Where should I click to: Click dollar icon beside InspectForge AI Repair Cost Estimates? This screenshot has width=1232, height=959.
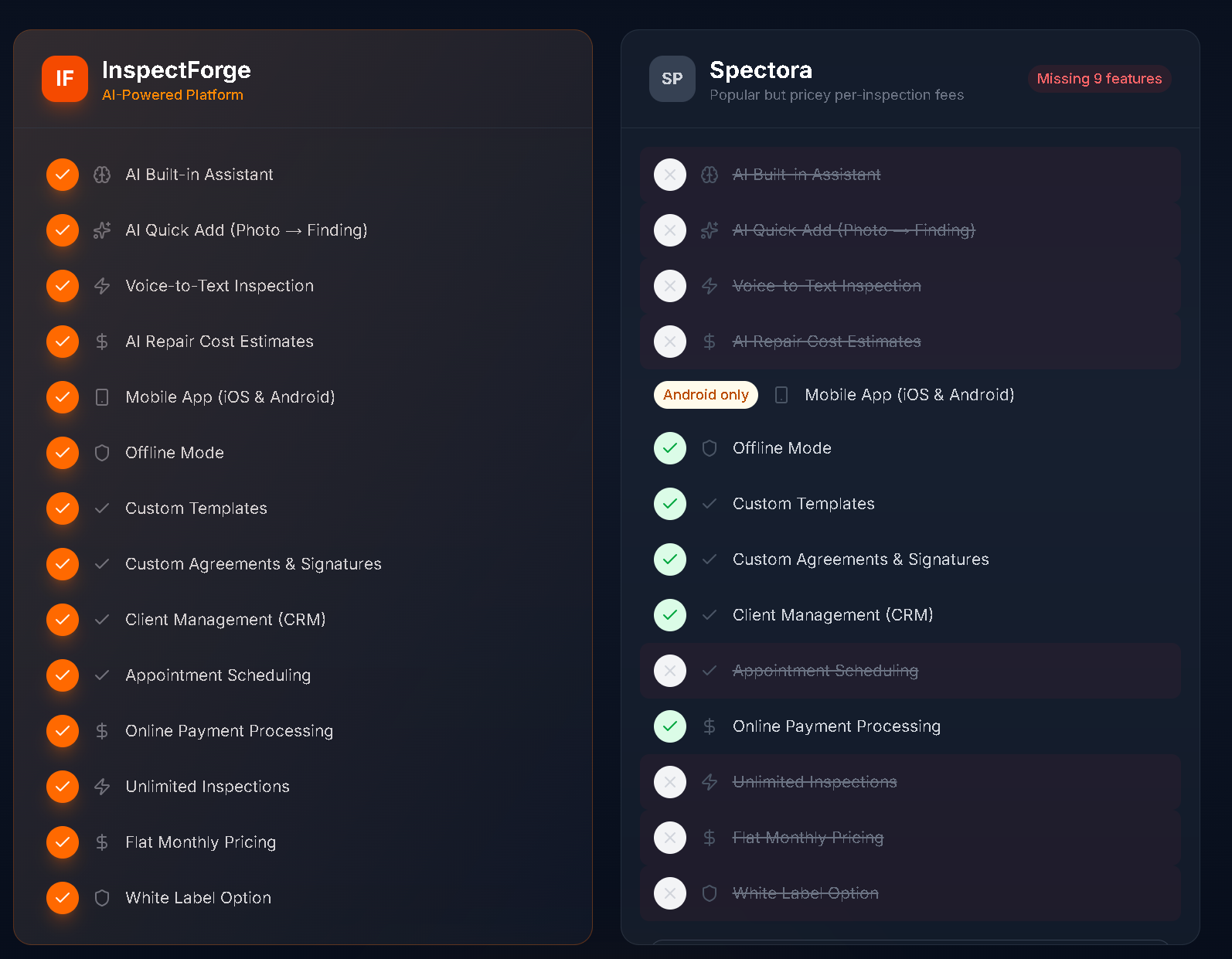click(102, 342)
